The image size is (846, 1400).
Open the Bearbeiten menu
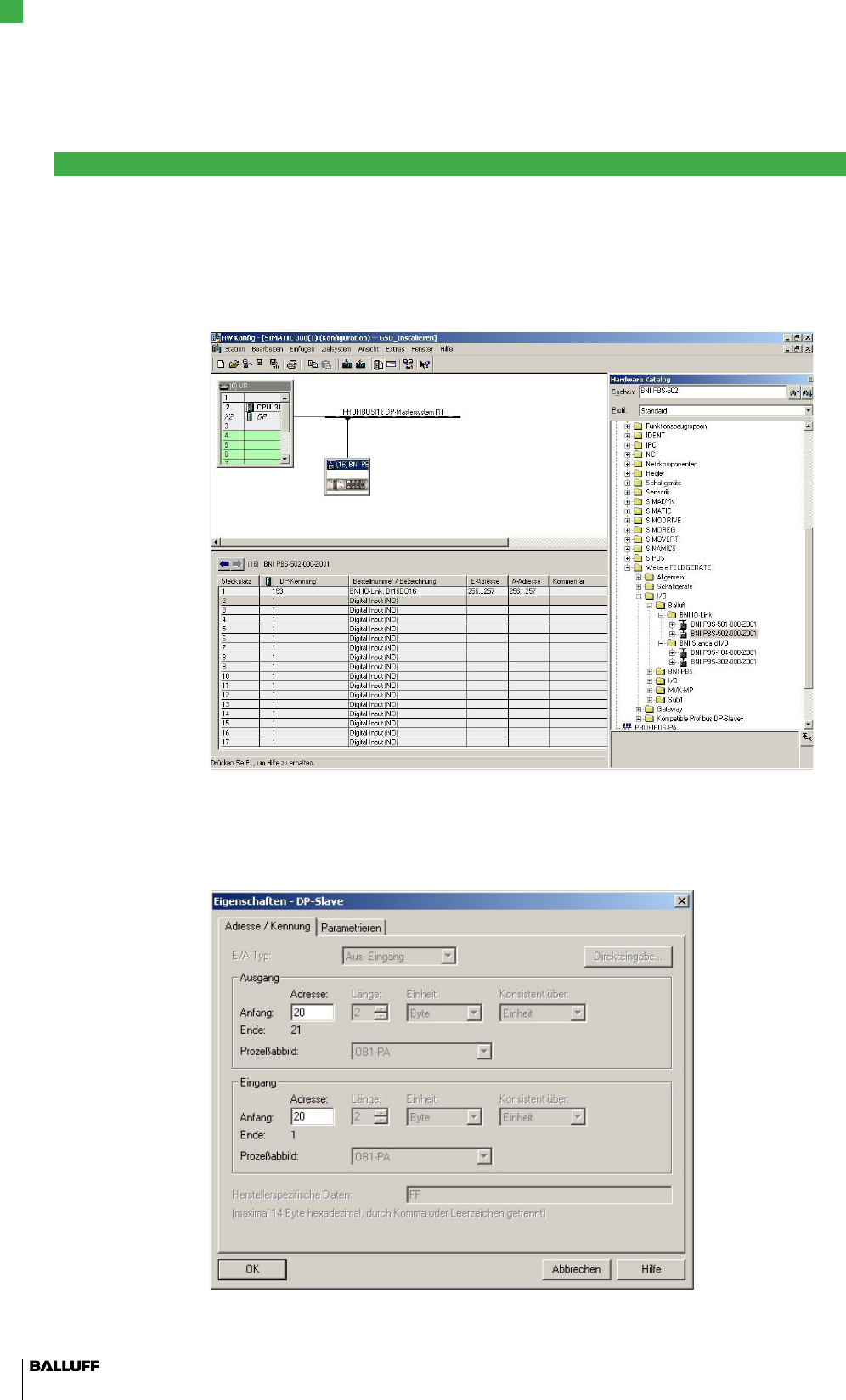(x=268, y=349)
